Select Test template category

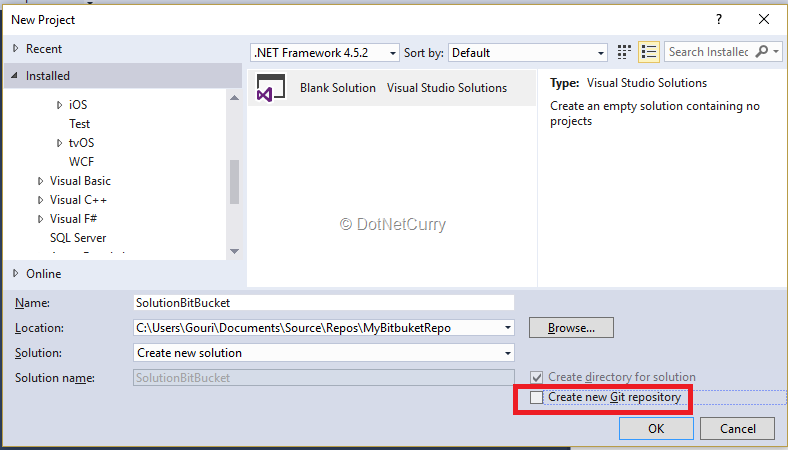79,124
